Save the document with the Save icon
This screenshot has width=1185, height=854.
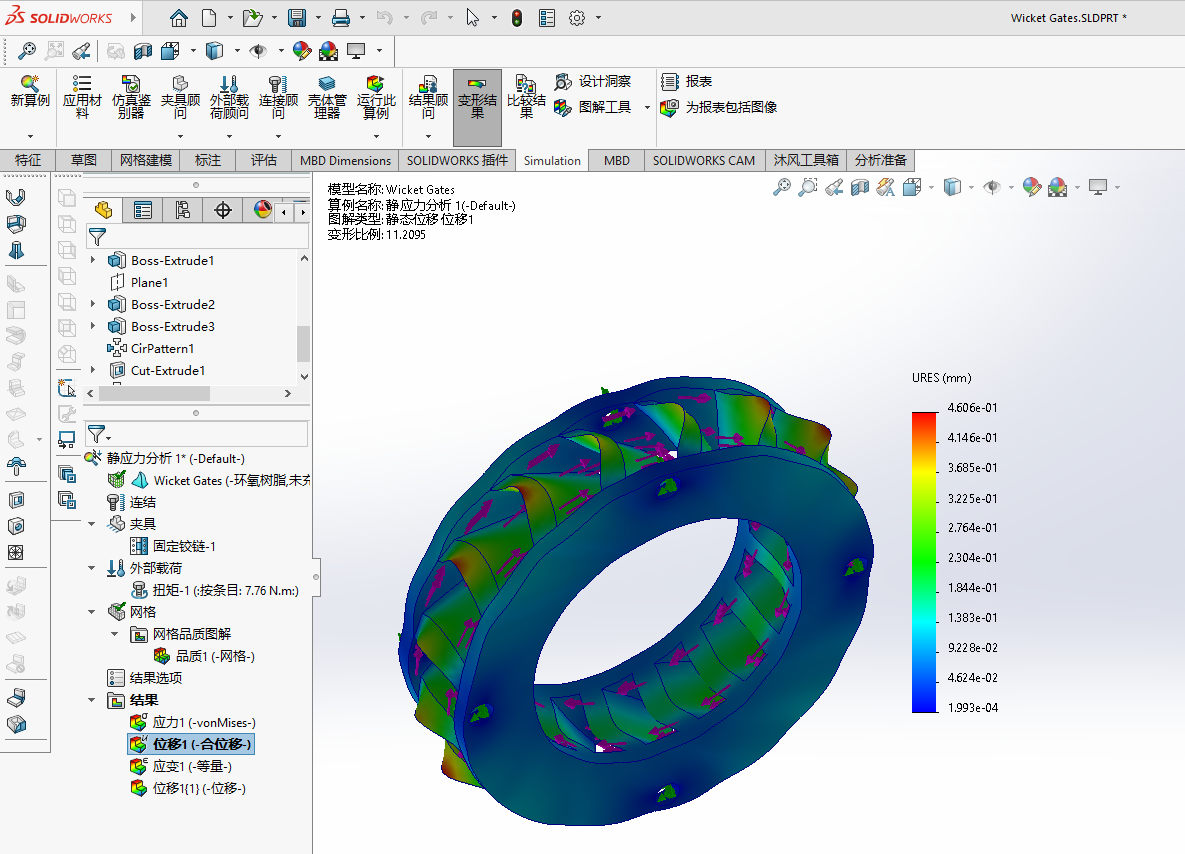point(297,18)
